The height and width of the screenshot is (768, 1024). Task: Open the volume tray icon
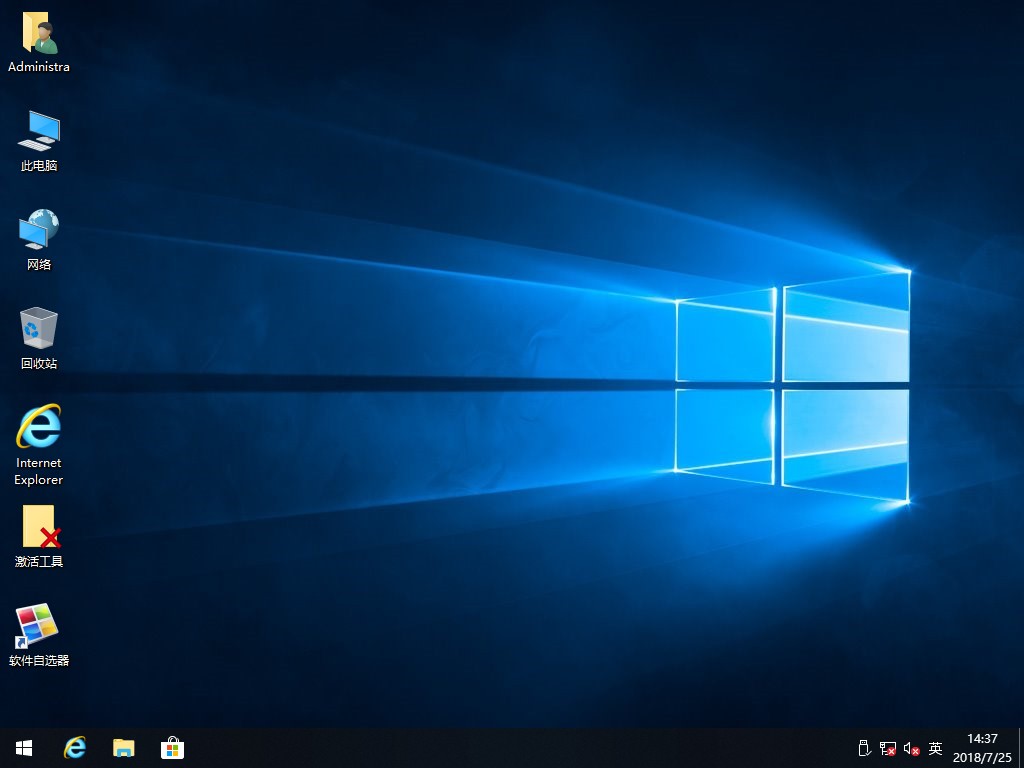(912, 748)
